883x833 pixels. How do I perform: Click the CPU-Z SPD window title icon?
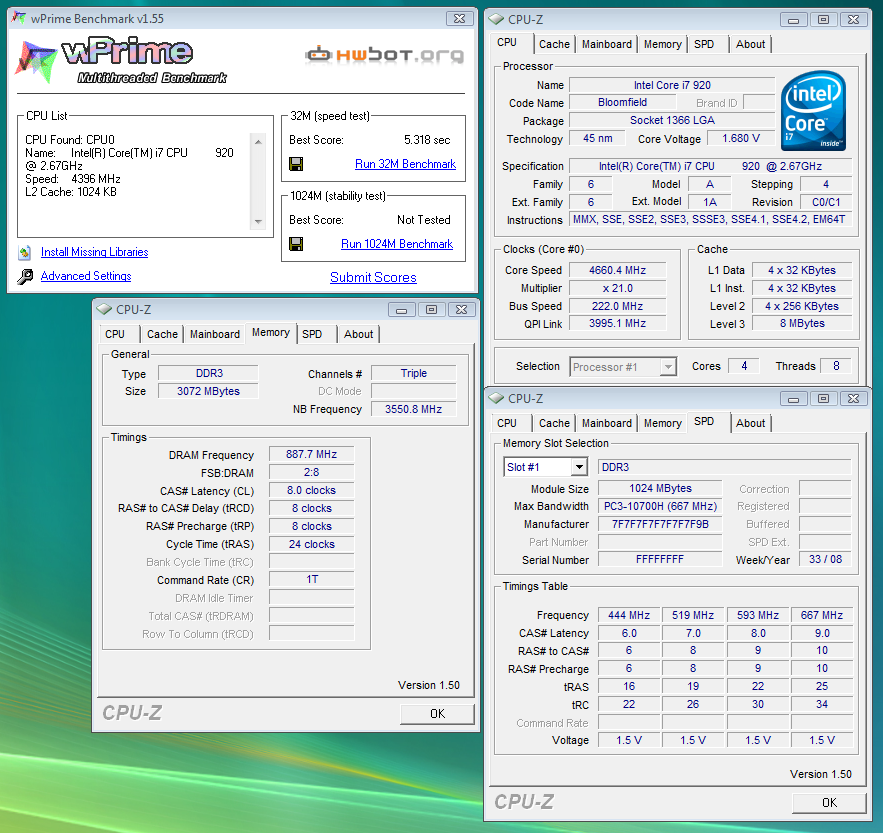click(x=496, y=398)
